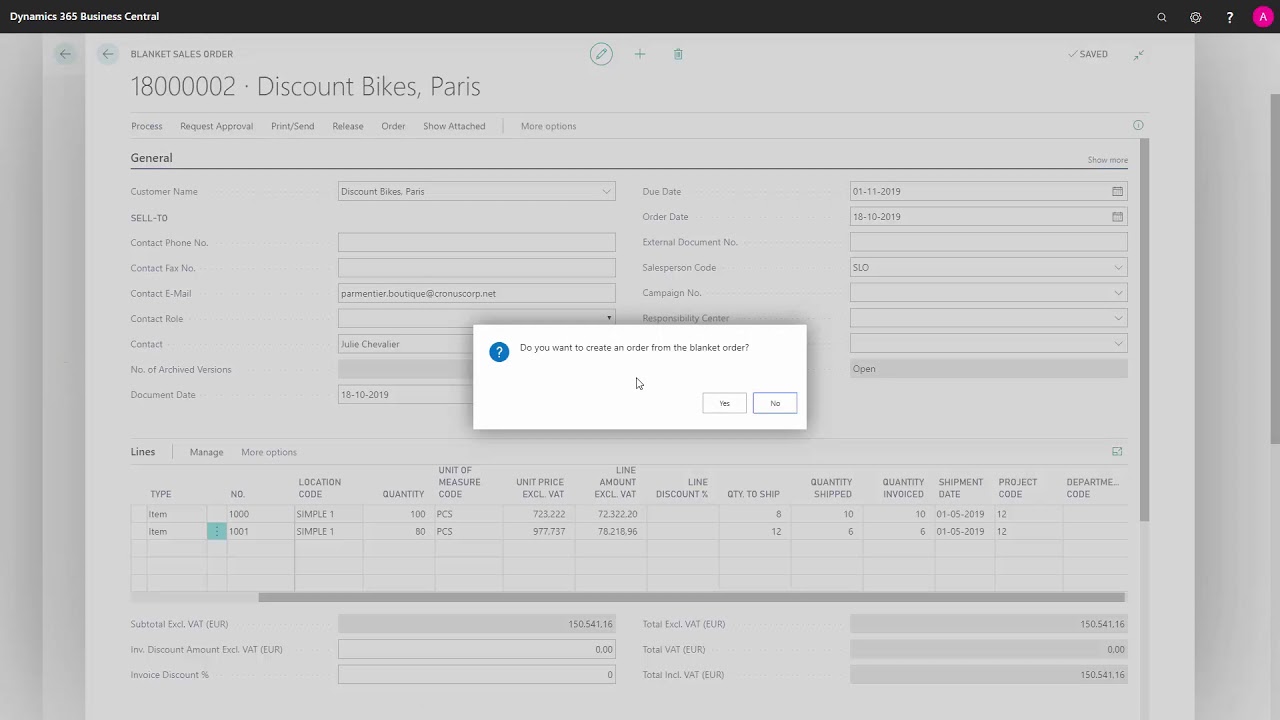Click the plus icon to create new
The width and height of the screenshot is (1280, 720).
(640, 54)
